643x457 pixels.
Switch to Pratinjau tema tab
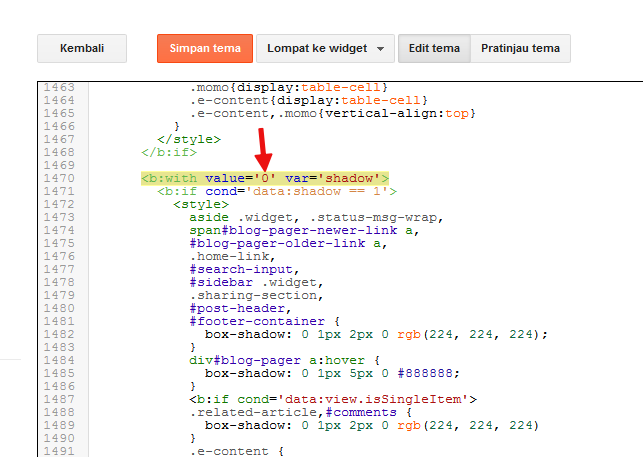[520, 48]
